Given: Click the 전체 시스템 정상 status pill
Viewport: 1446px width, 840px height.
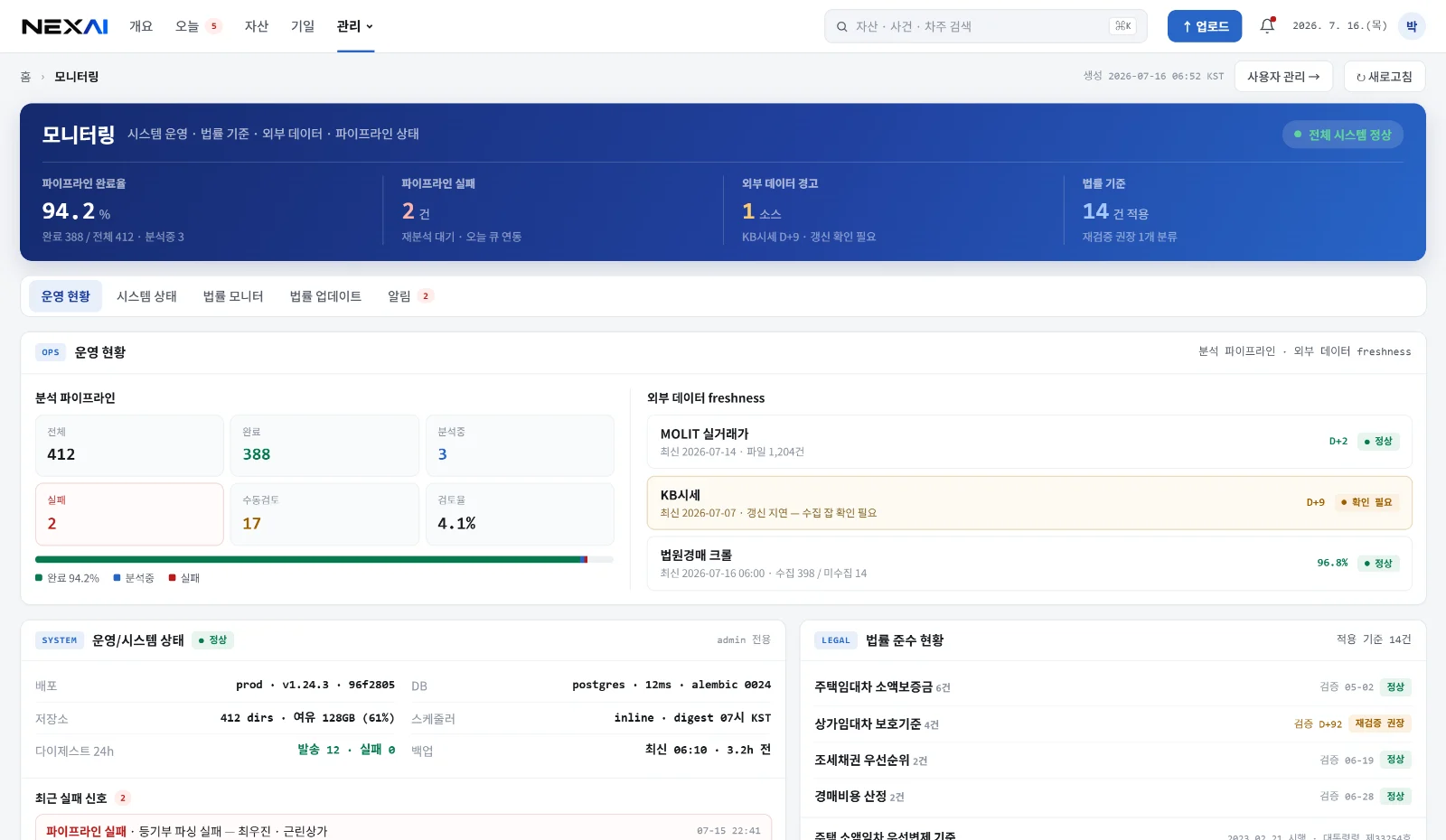Looking at the screenshot, I should click(x=1343, y=135).
